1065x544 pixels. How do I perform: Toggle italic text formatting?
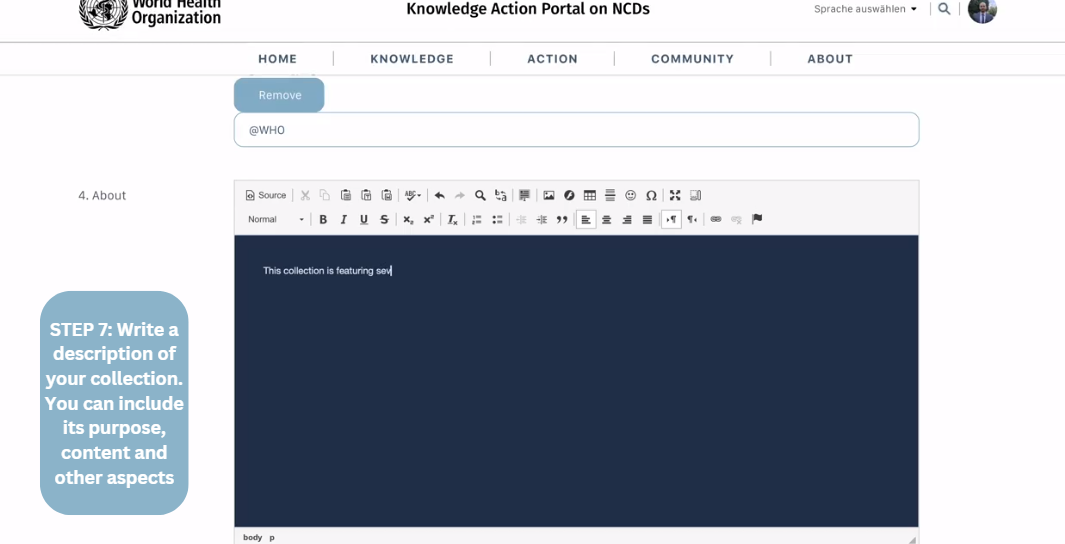click(343, 220)
